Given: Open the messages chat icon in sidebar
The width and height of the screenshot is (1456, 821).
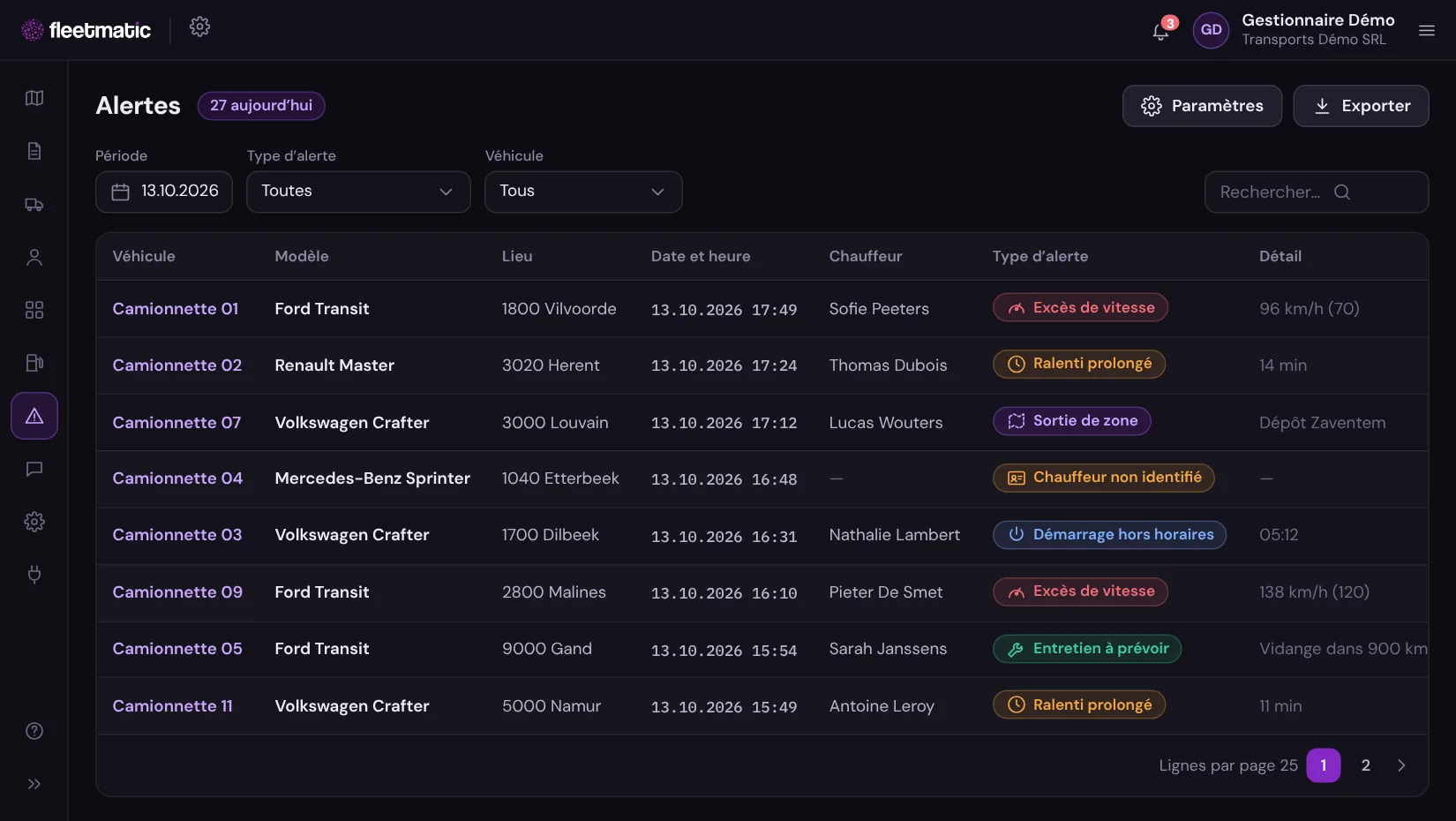Looking at the screenshot, I should click(x=34, y=469).
